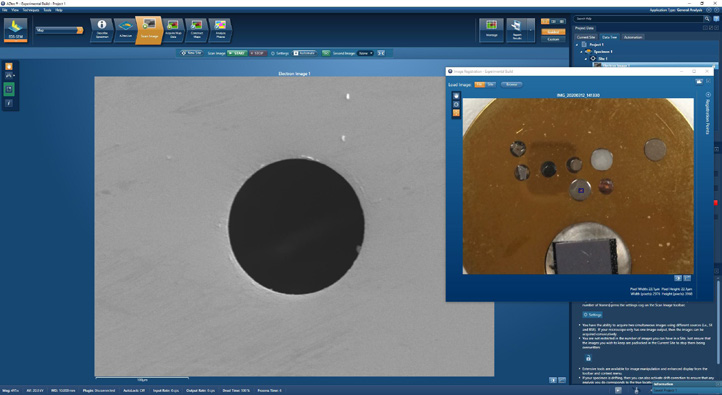Image resolution: width=722 pixels, height=395 pixels.
Task: Click the image icon top-right of Image Registration
Action: click(699, 81)
